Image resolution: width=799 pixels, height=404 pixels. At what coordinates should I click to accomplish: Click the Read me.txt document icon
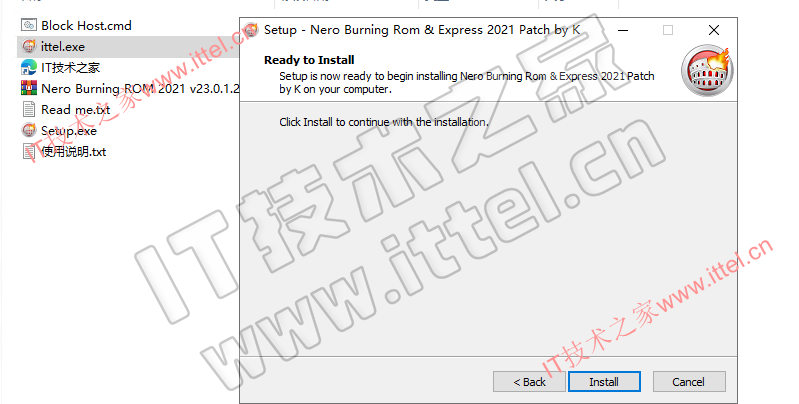pos(29,110)
